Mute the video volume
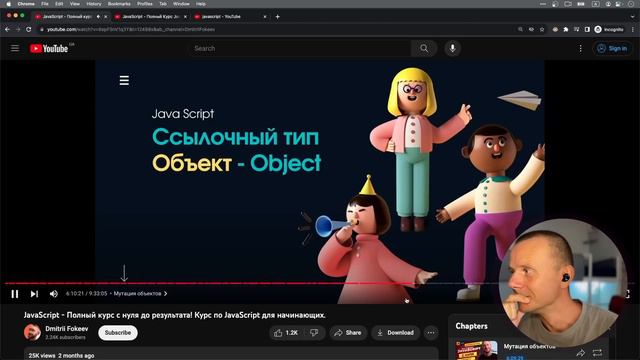The height and width of the screenshot is (360, 640). click(x=53, y=294)
